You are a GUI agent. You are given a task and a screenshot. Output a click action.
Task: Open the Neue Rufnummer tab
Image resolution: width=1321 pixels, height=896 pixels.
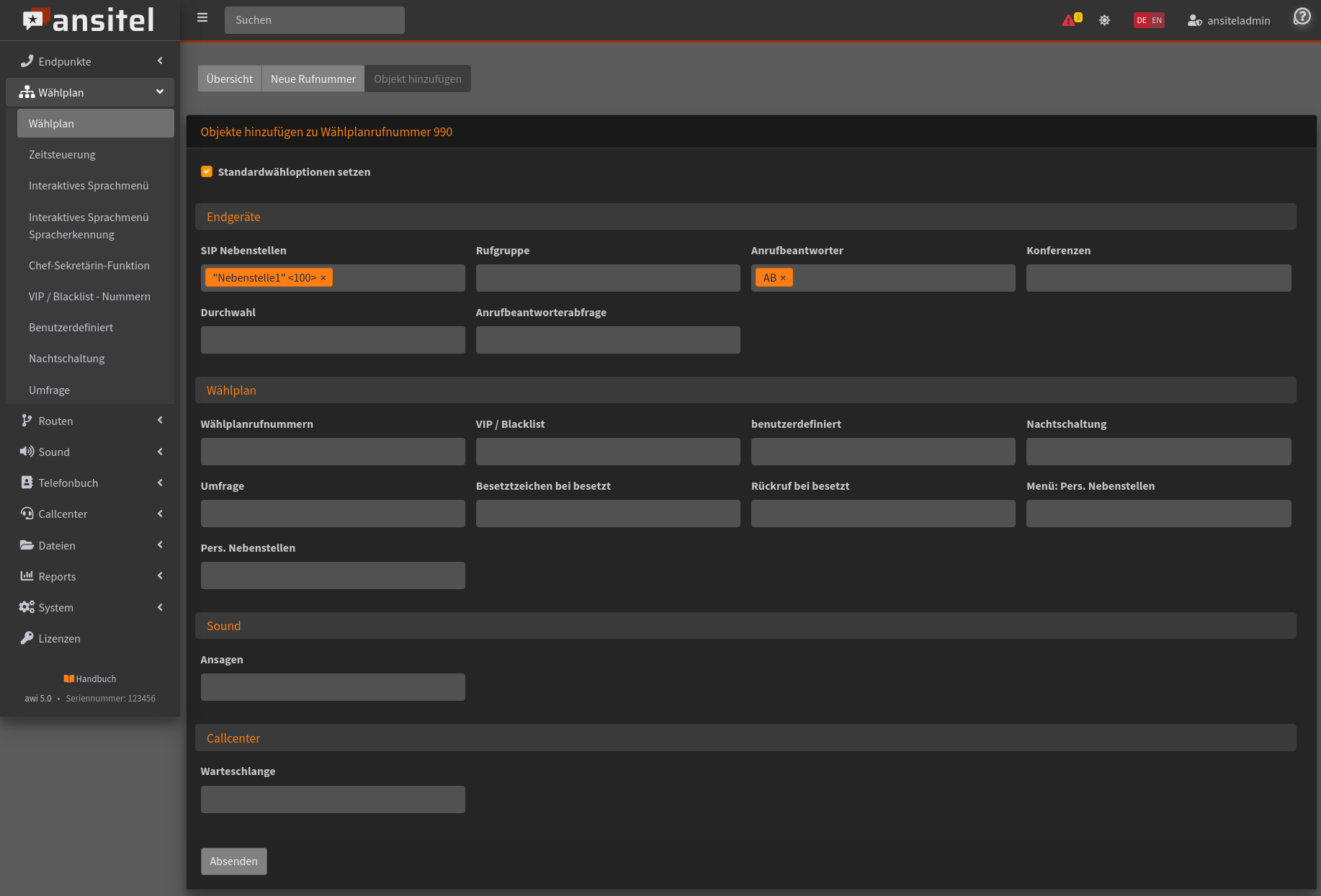pyautogui.click(x=313, y=79)
